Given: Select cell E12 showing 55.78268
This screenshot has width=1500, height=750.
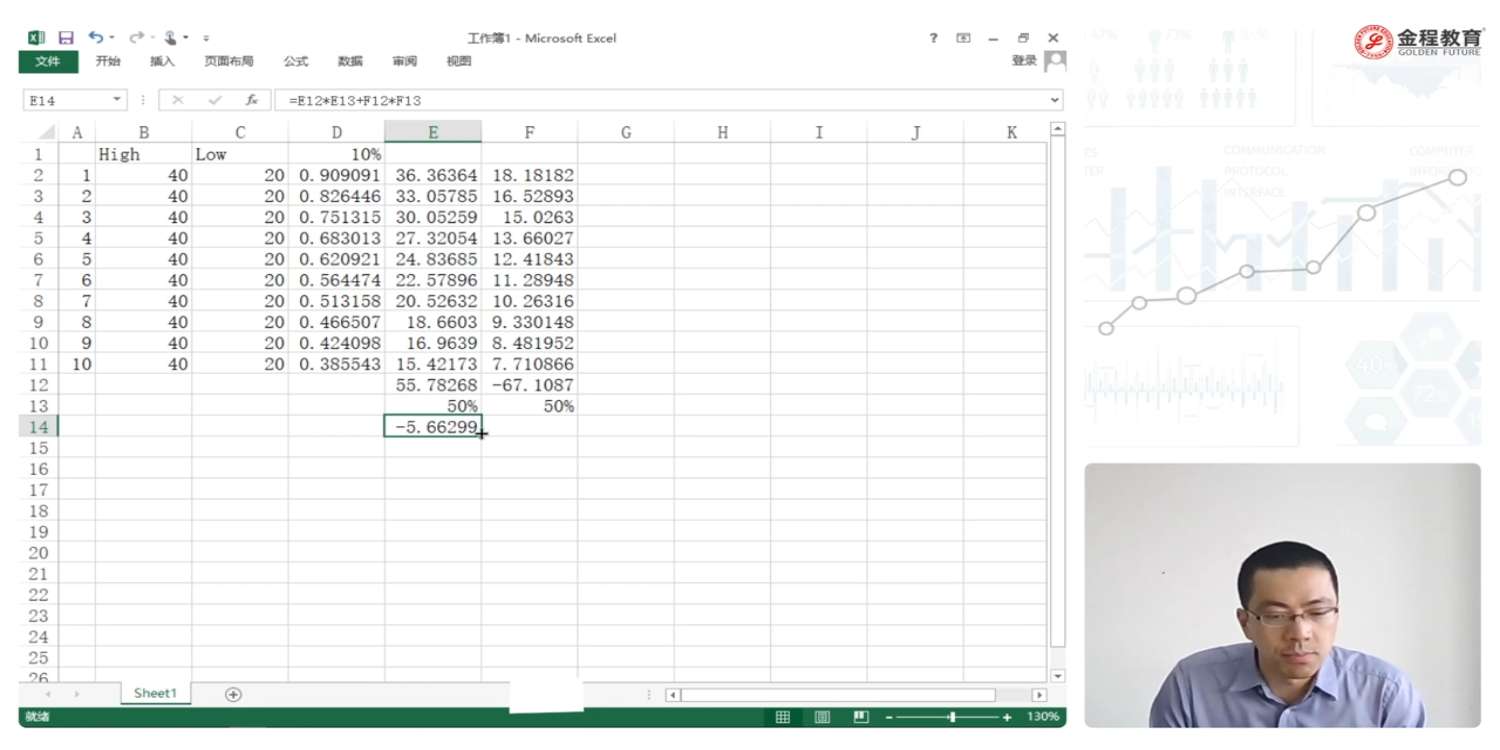Looking at the screenshot, I should click(x=433, y=385).
